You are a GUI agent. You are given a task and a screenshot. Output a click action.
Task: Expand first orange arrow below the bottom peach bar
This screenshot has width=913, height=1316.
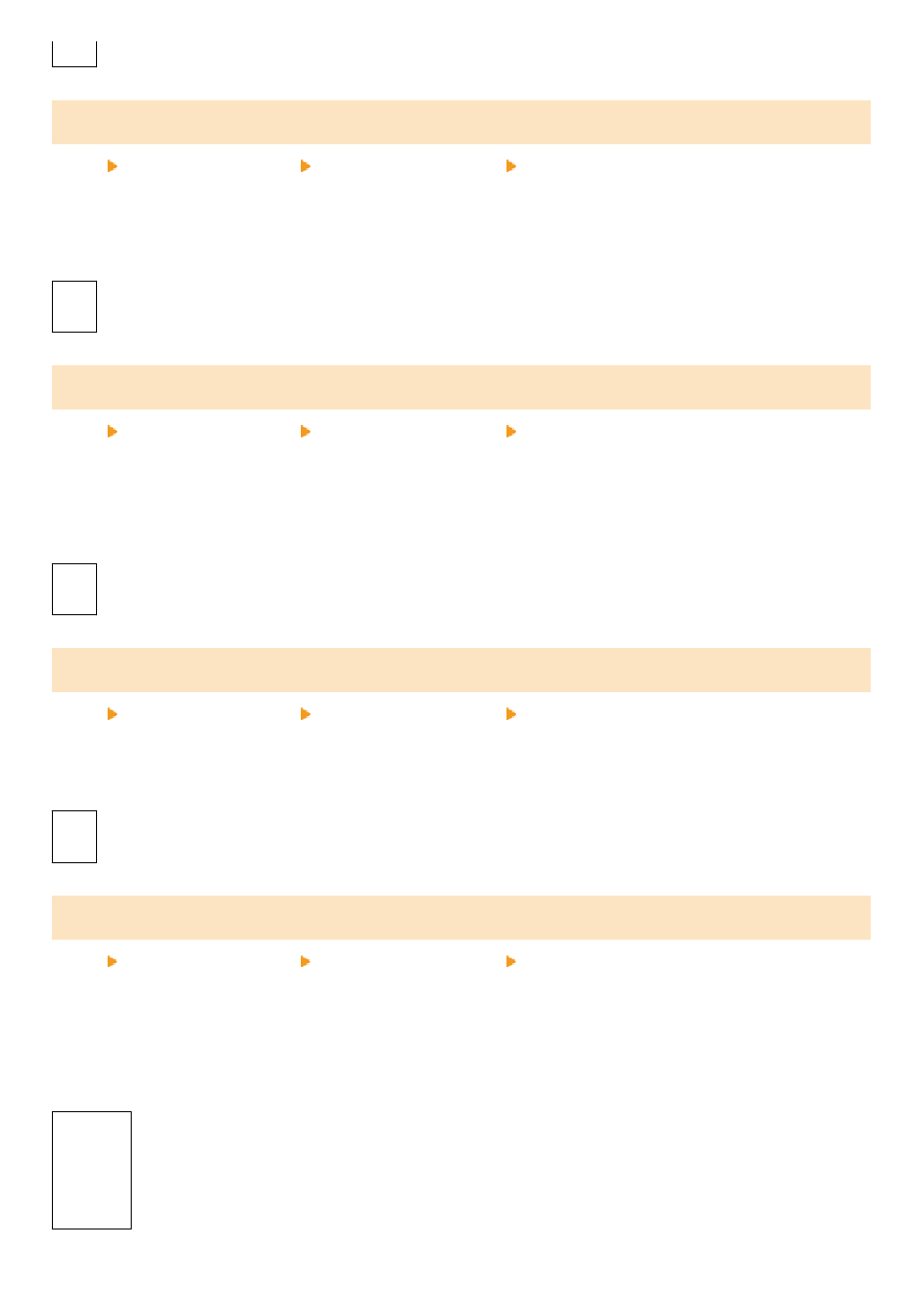(x=112, y=961)
